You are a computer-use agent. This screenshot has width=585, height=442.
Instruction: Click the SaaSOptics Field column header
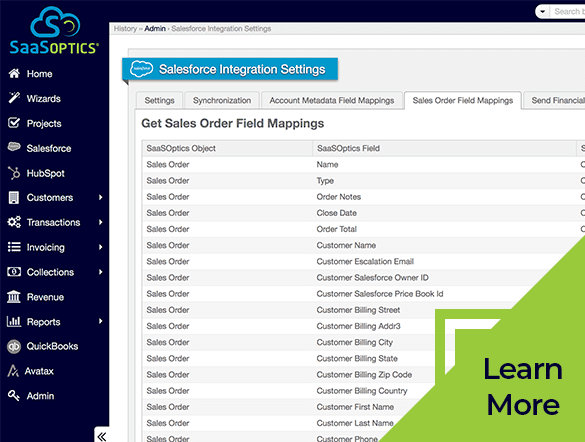[444, 148]
